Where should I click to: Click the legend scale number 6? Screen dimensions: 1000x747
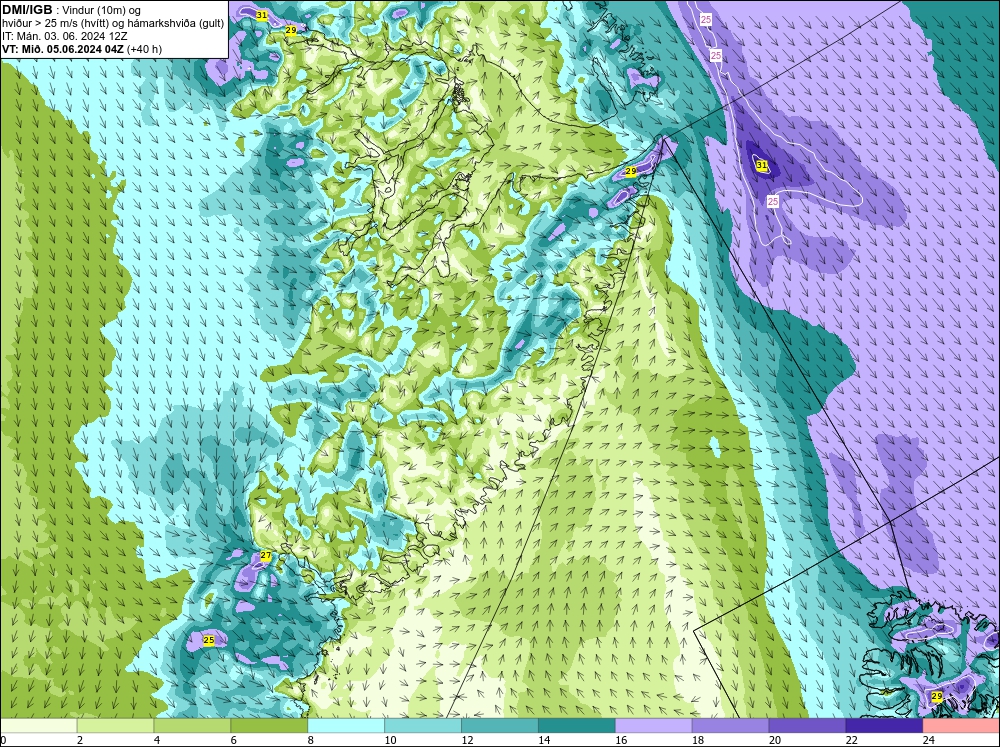[233, 740]
